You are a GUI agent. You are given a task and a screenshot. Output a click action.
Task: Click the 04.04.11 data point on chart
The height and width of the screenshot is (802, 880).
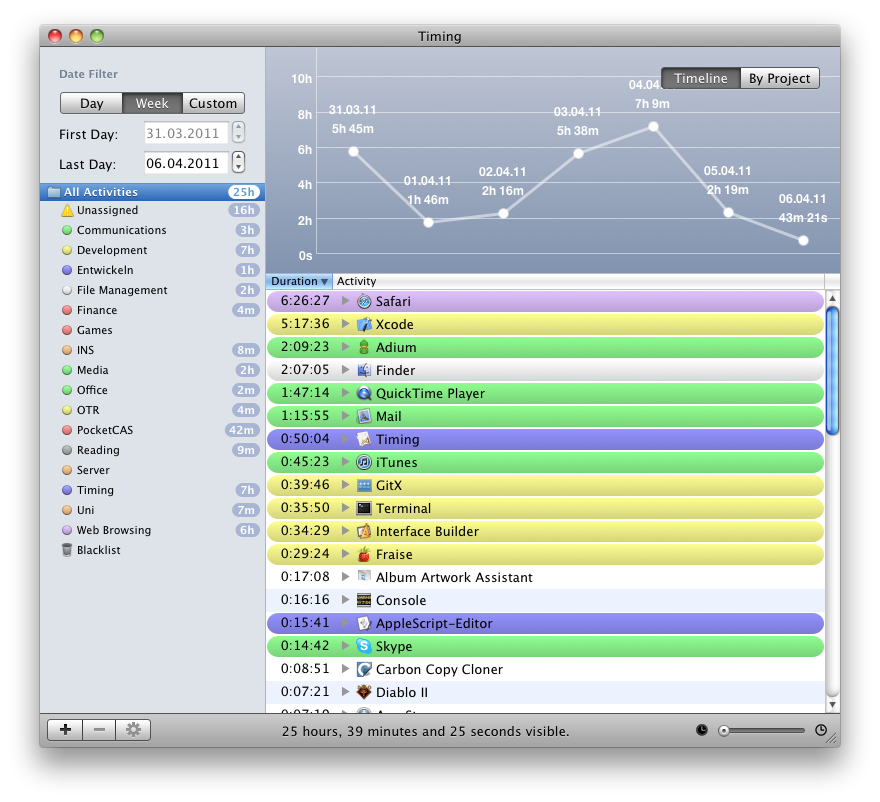click(653, 127)
